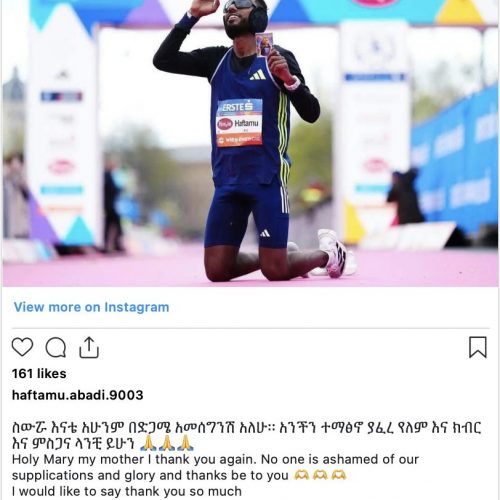This screenshot has height=500, width=500.
Task: Open the haftamu.abadi.9003 profile
Action: pyautogui.click(x=78, y=395)
